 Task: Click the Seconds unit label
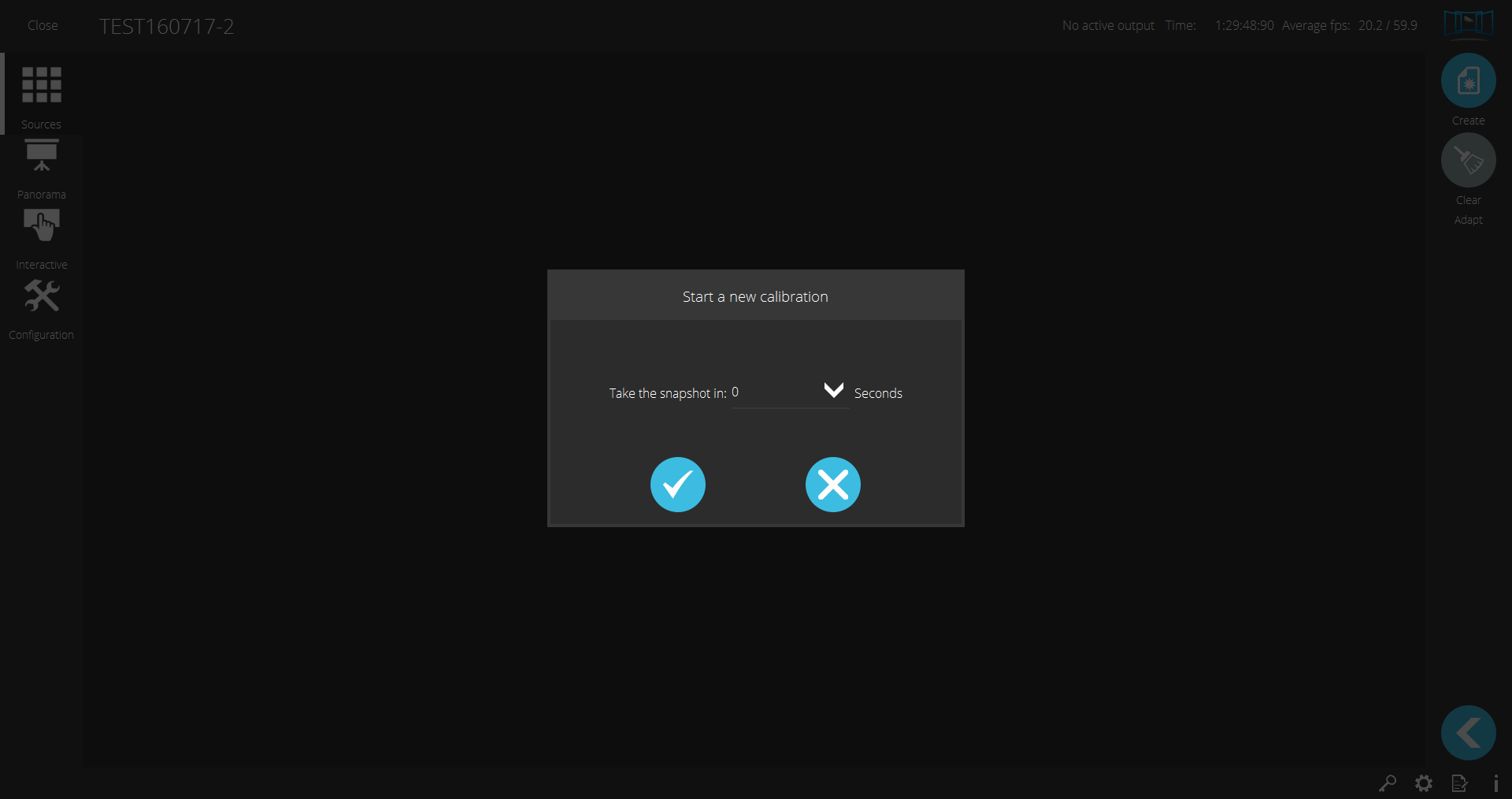tap(878, 393)
